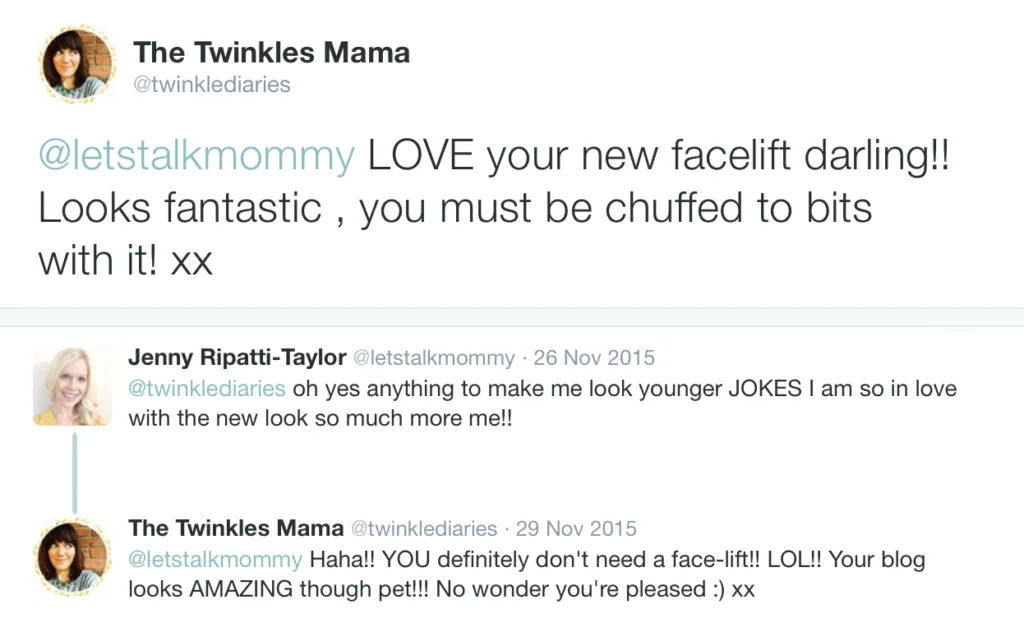Open The Twinkles Mama profile from header name
Image resolution: width=1024 pixels, height=618 pixels.
tap(271, 53)
